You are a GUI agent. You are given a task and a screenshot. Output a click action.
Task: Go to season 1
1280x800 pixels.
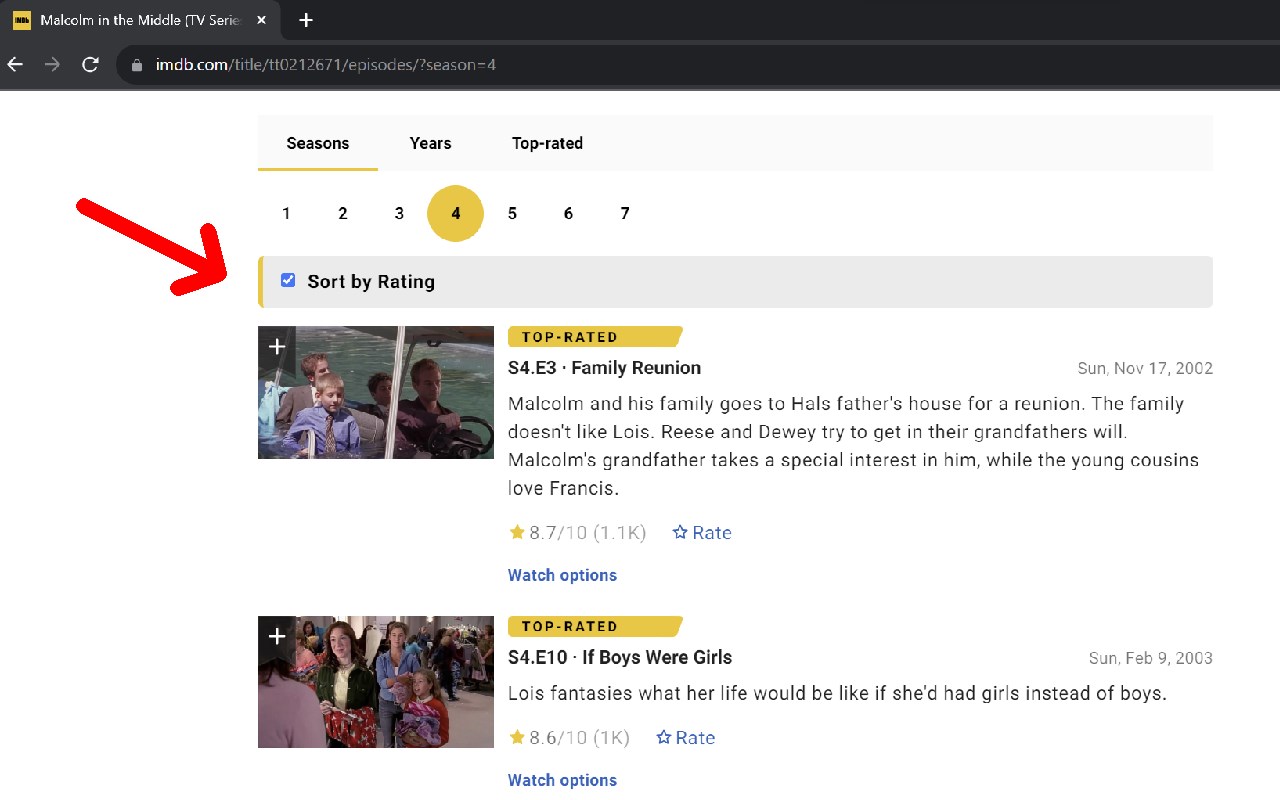tap(286, 213)
